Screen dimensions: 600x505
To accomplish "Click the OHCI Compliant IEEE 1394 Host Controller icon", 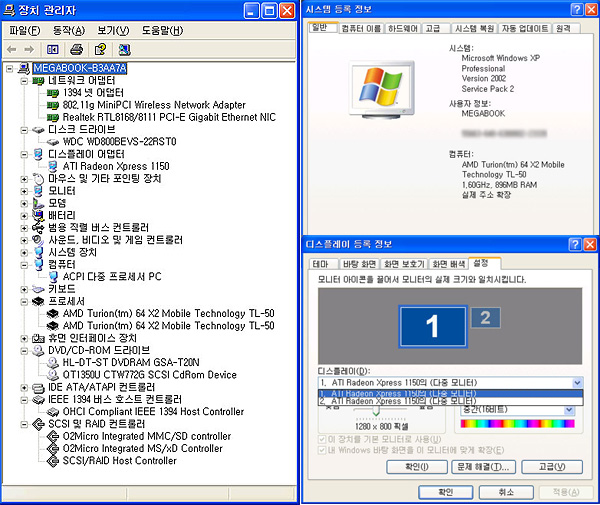I will [52, 412].
